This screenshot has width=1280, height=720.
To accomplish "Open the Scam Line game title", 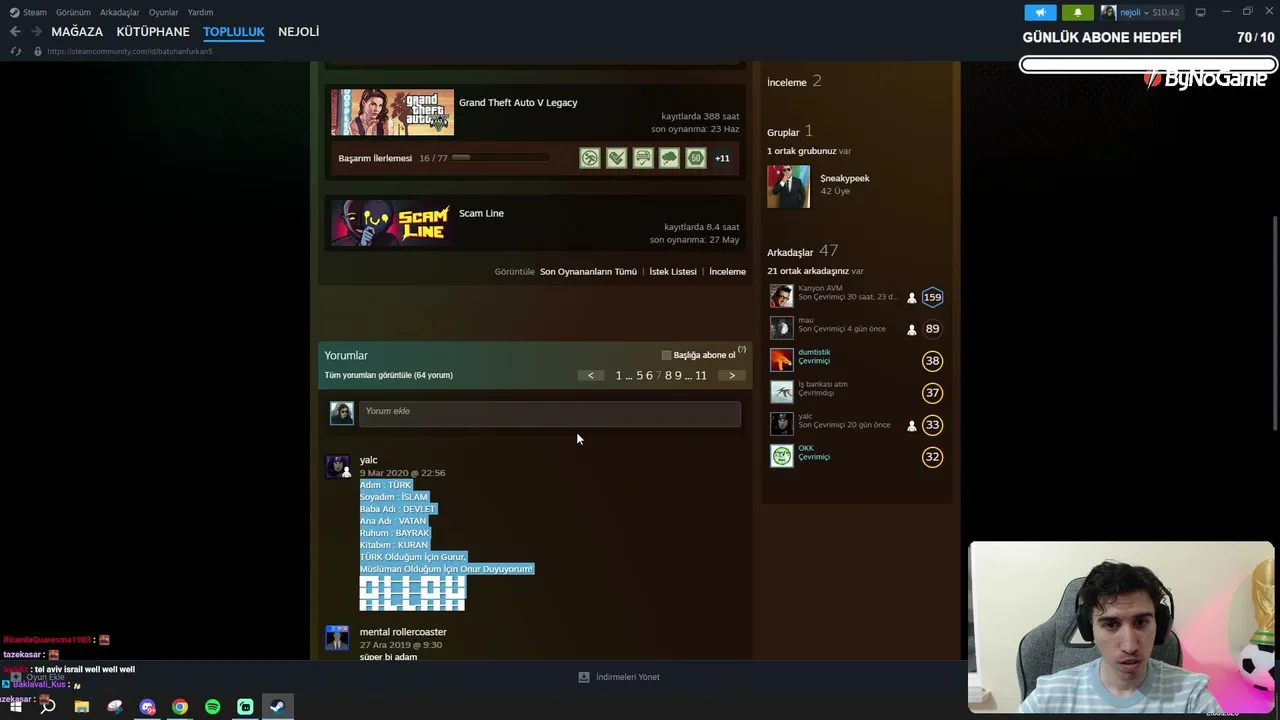I will point(481,213).
